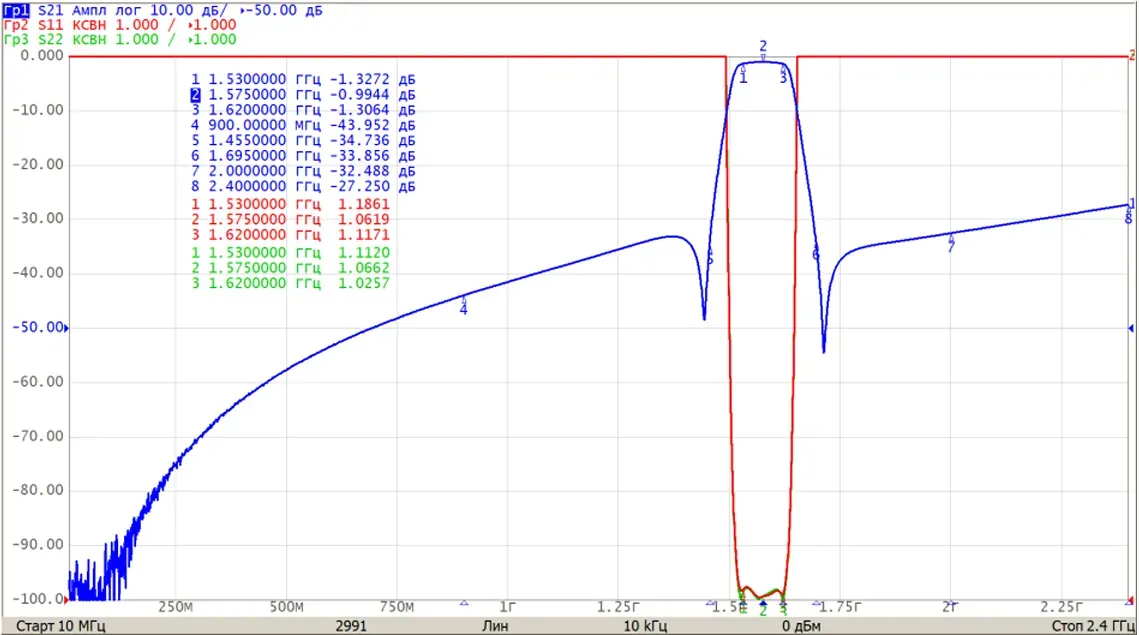Click red marker 1 row with value 1.1861

(x=291, y=204)
